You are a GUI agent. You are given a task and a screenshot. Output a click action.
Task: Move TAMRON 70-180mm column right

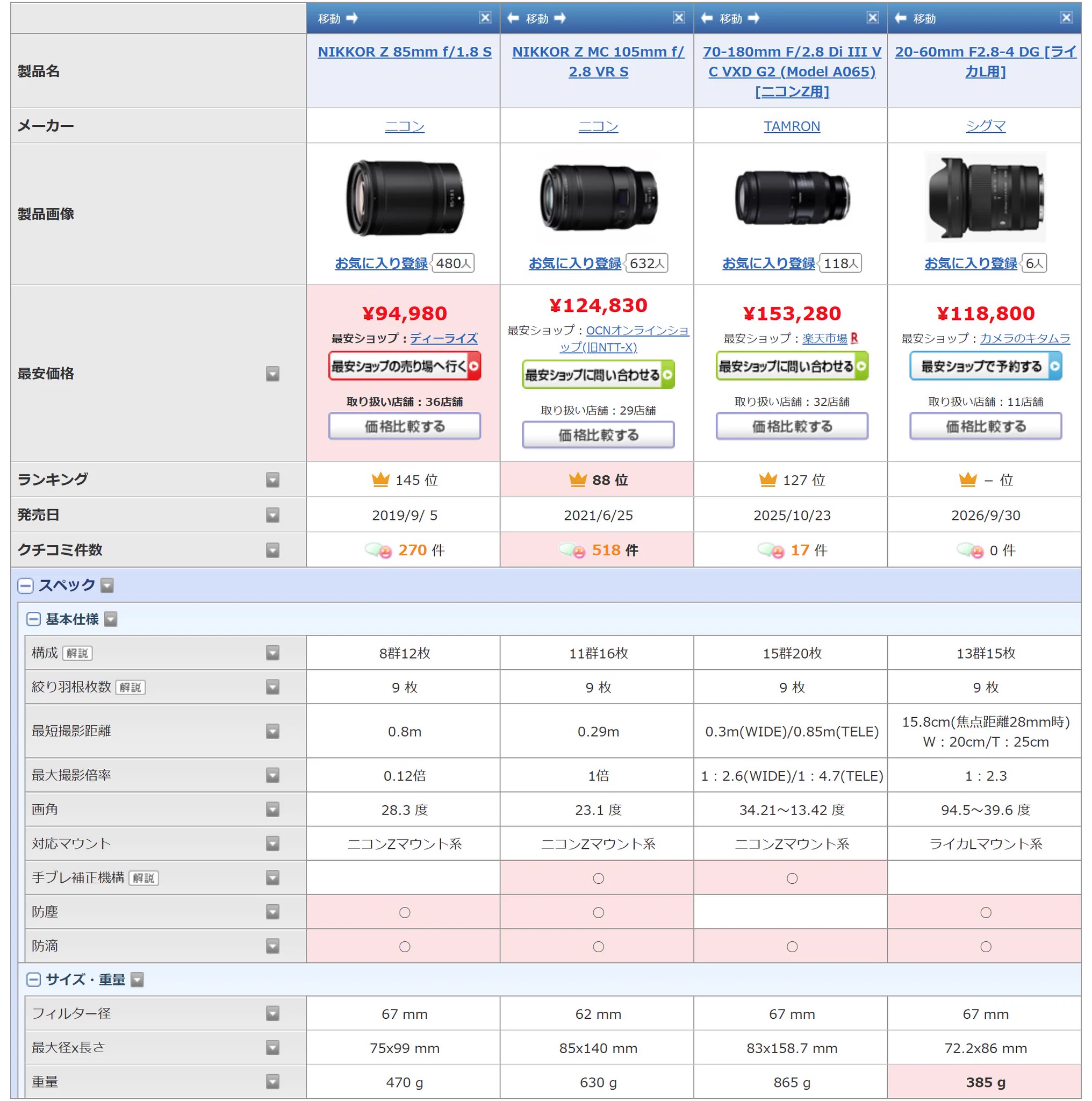click(x=753, y=18)
